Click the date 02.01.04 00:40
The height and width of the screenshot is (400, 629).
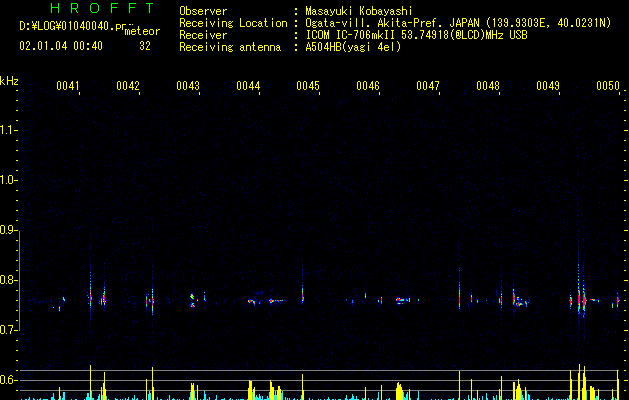click(61, 46)
